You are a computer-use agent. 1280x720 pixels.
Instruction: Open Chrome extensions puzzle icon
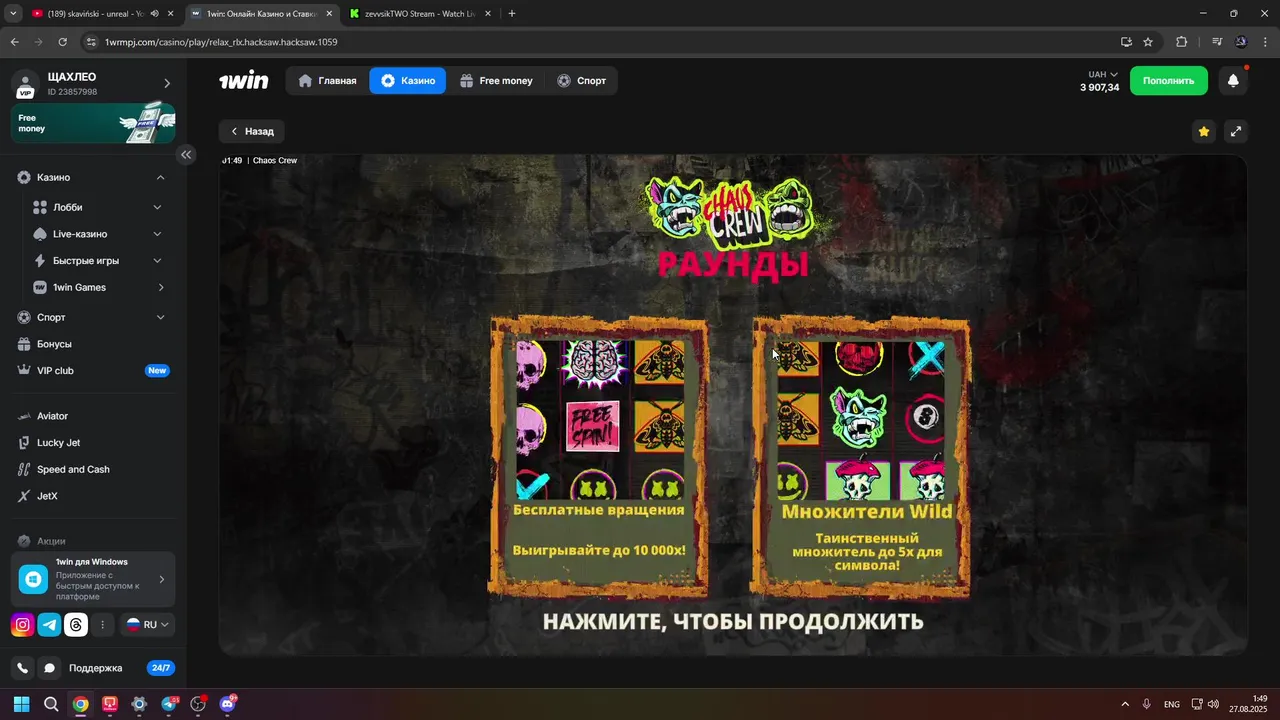(1181, 42)
